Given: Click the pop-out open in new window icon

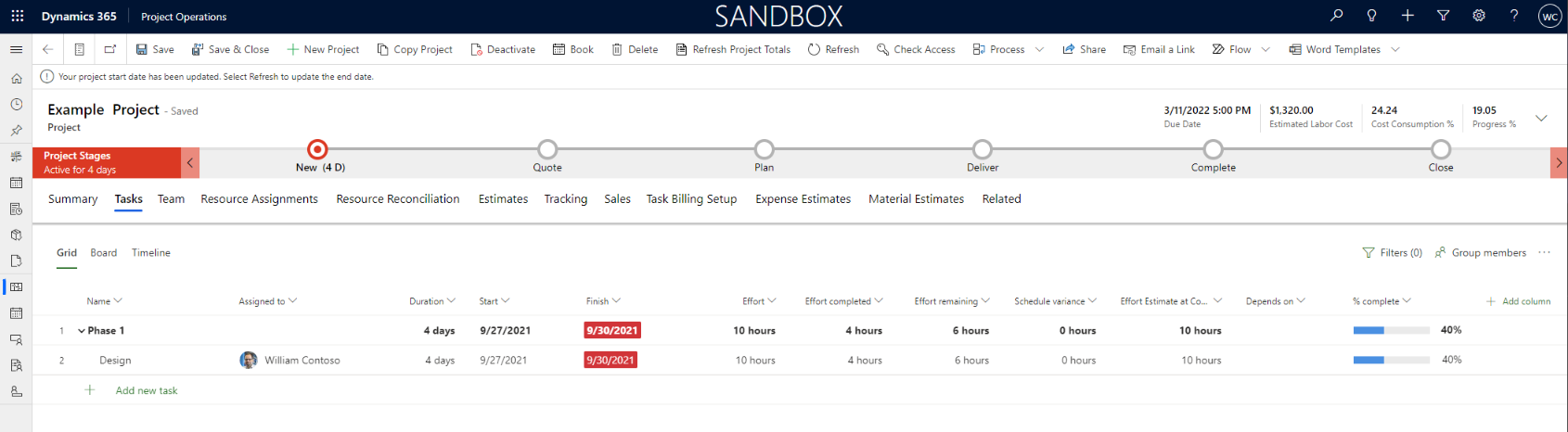Looking at the screenshot, I should point(110,49).
